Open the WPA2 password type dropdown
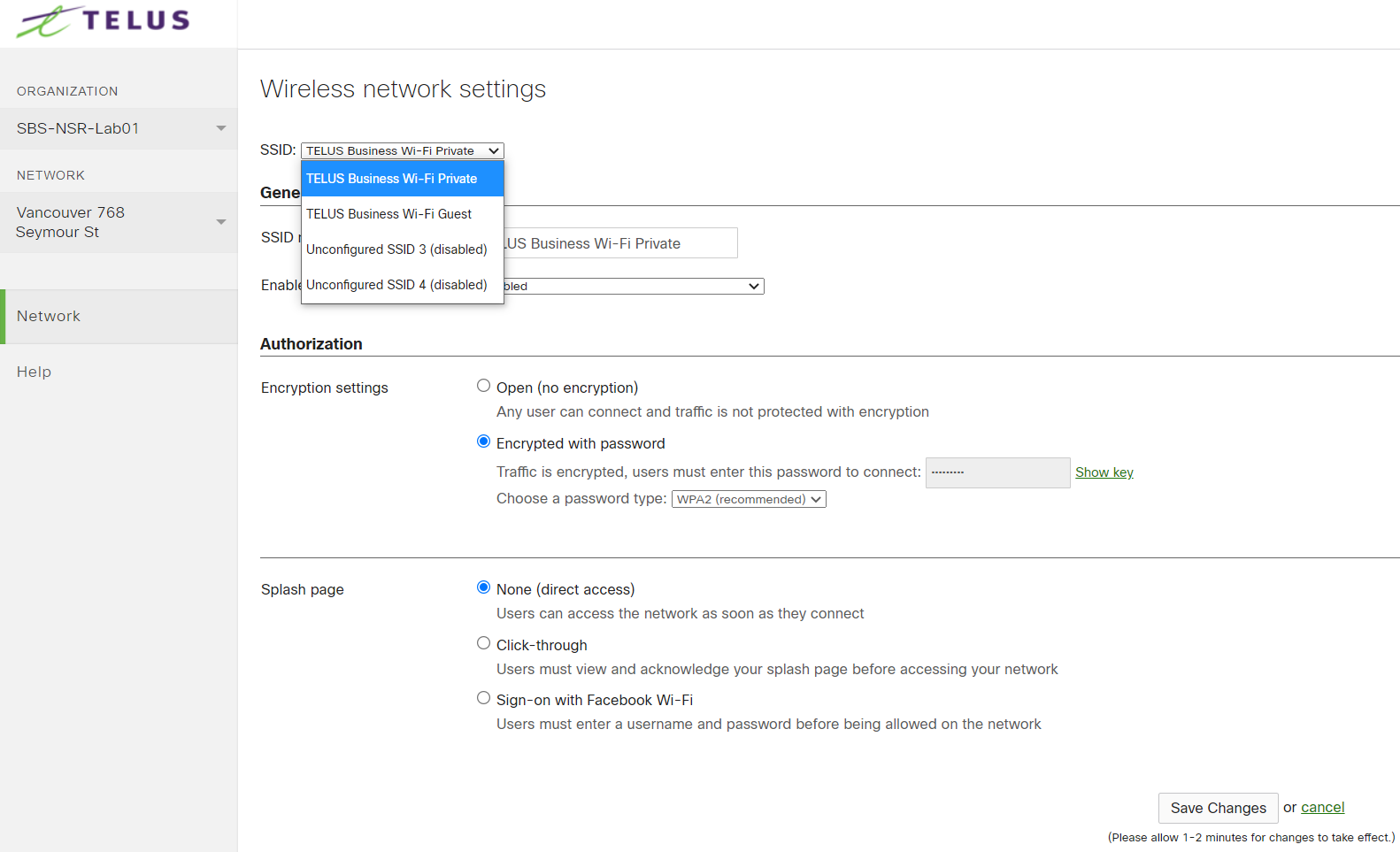This screenshot has width=1400, height=852. (x=749, y=499)
